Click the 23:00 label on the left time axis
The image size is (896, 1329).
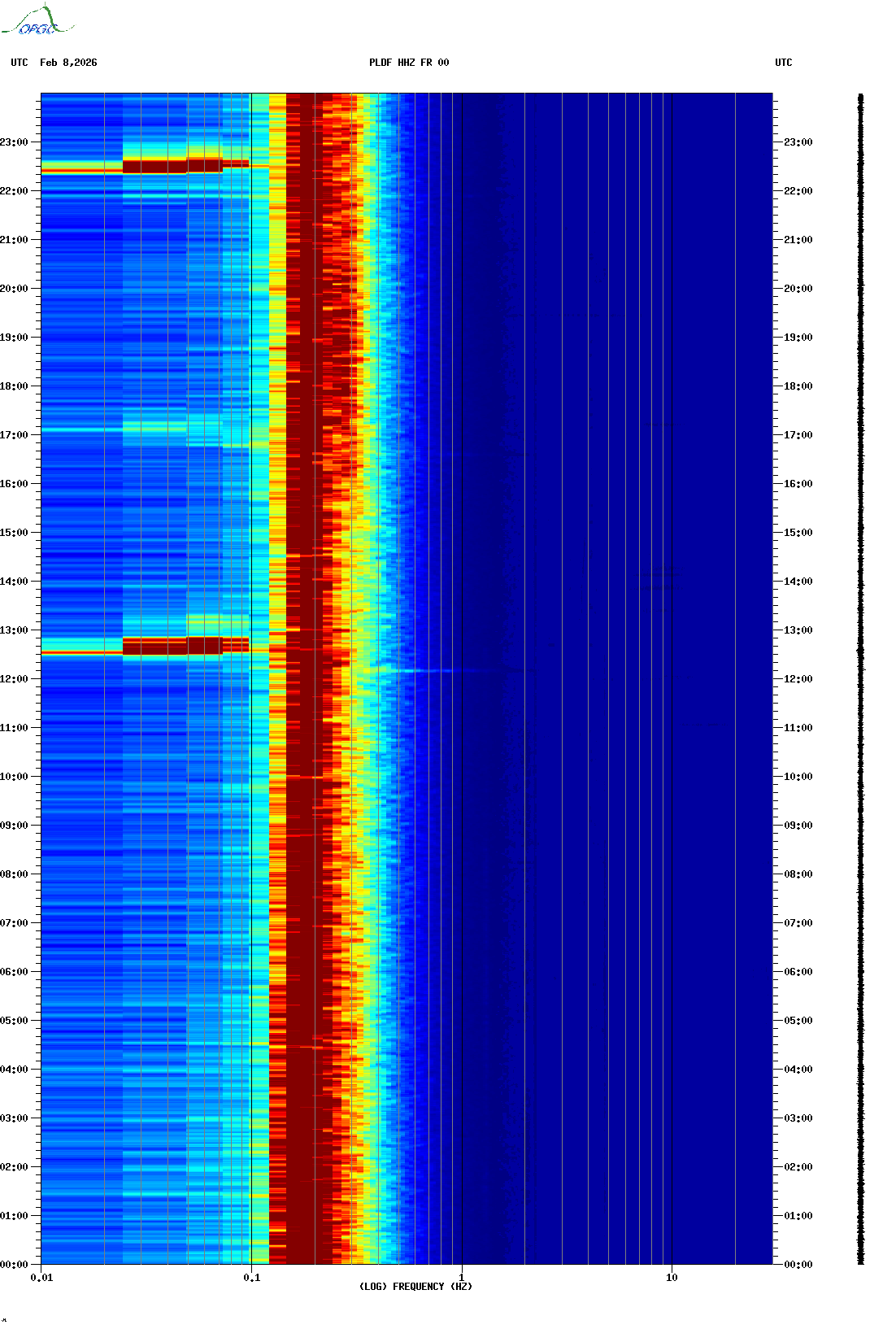pyautogui.click(x=14, y=142)
